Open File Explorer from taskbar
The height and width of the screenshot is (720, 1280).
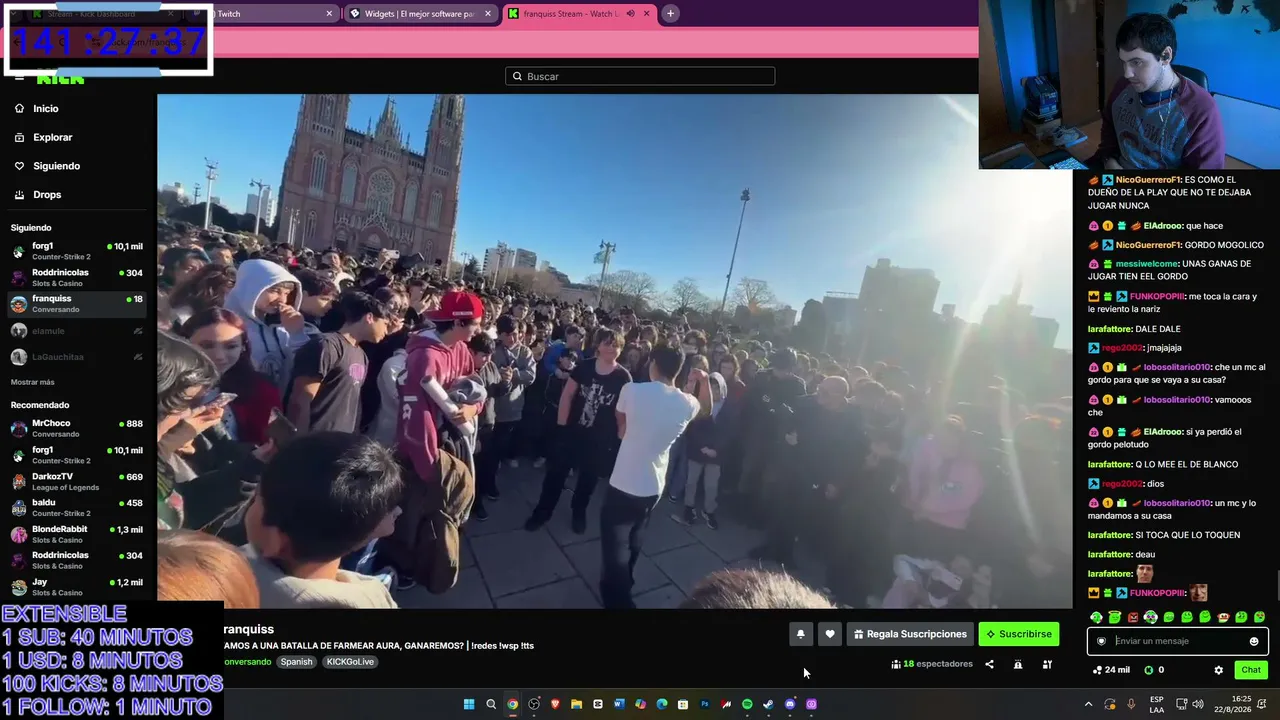point(576,704)
